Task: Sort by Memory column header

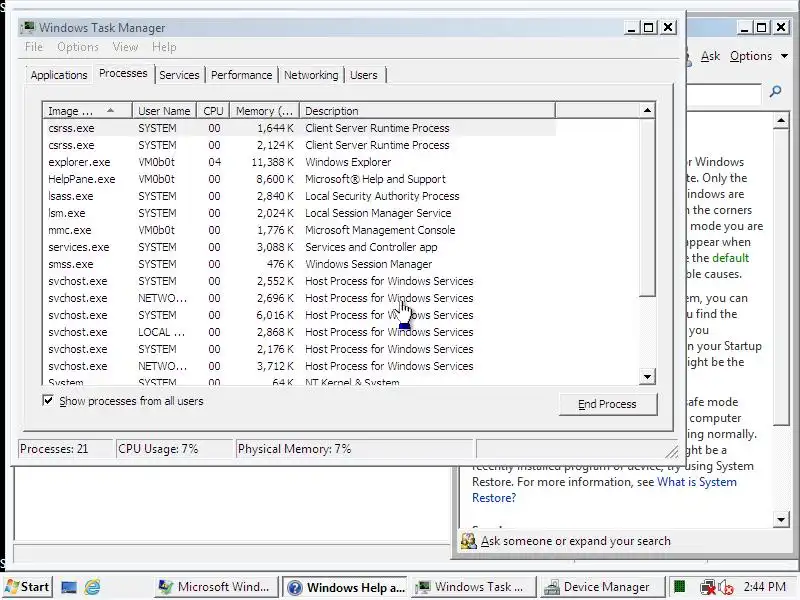Action: coord(264,111)
